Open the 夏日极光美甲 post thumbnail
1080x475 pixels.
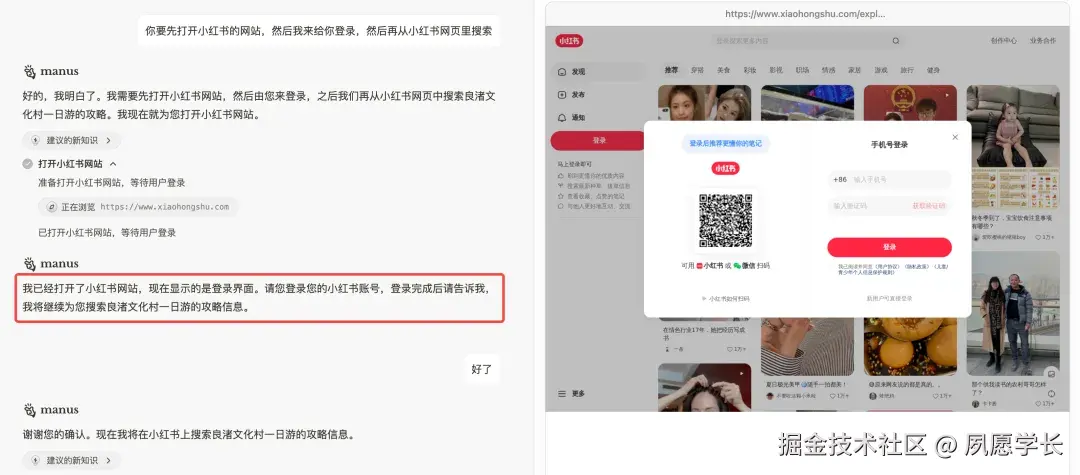(807, 346)
